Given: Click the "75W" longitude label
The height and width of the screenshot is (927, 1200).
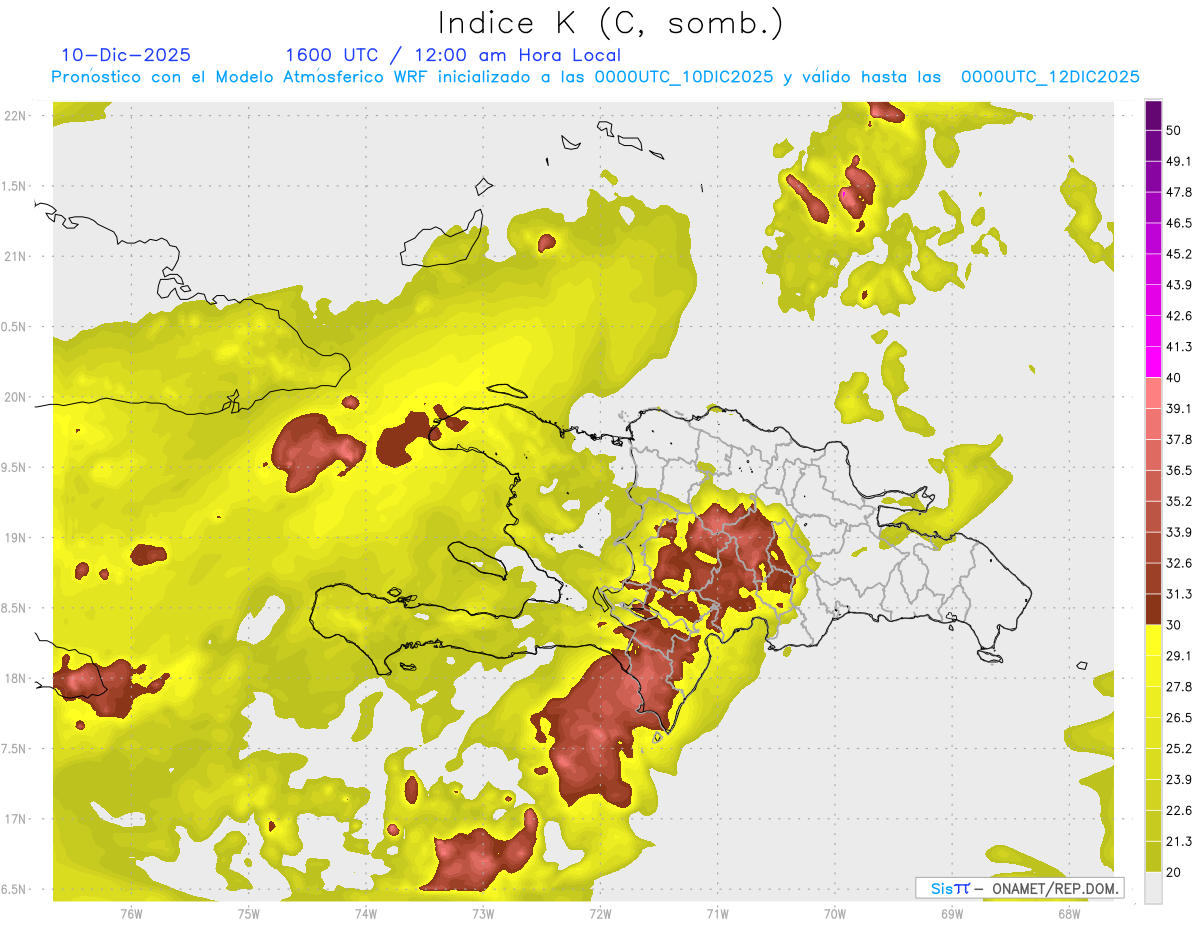Looking at the screenshot, I should click(248, 913).
